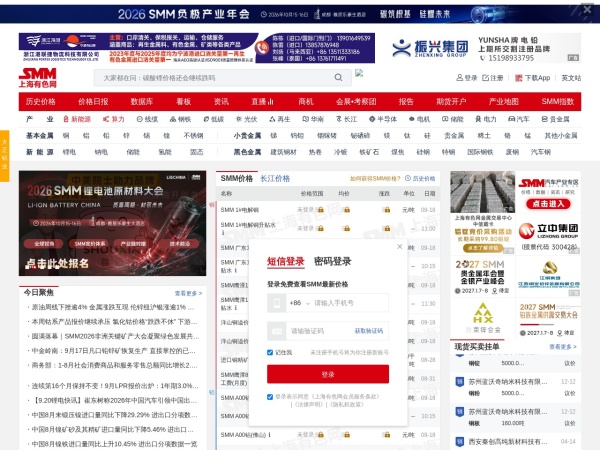The height and width of the screenshot is (450, 600).
Task: Toggle the service terms agreement checkbox
Action: (270, 397)
